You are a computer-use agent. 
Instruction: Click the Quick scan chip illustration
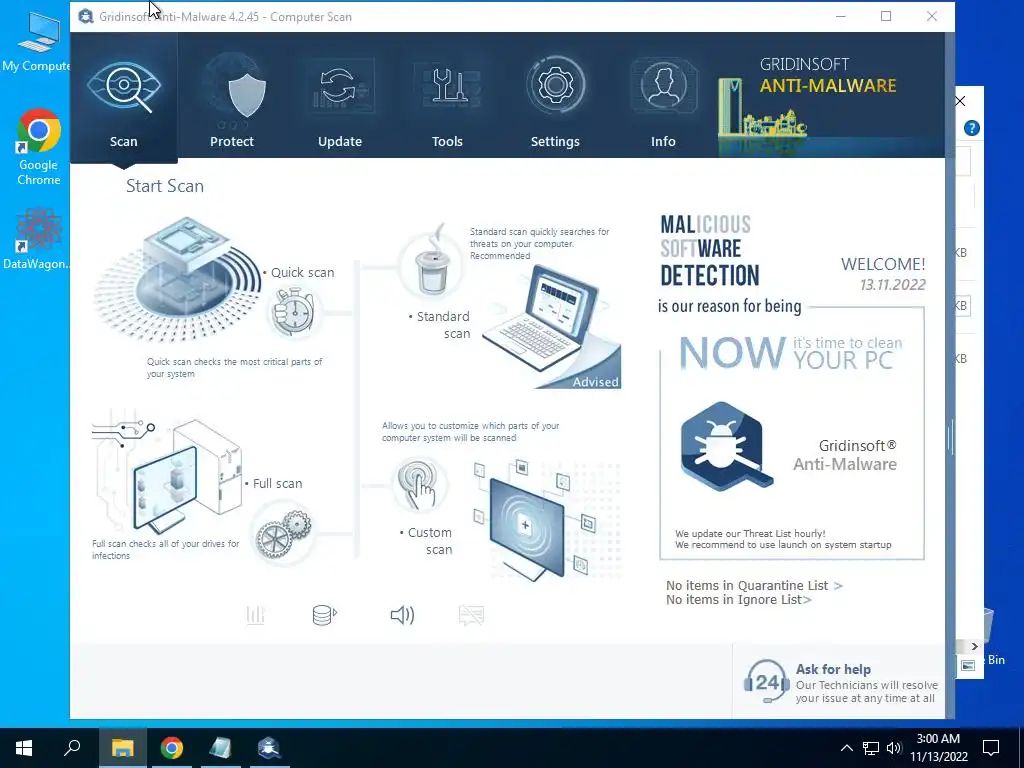point(178,280)
